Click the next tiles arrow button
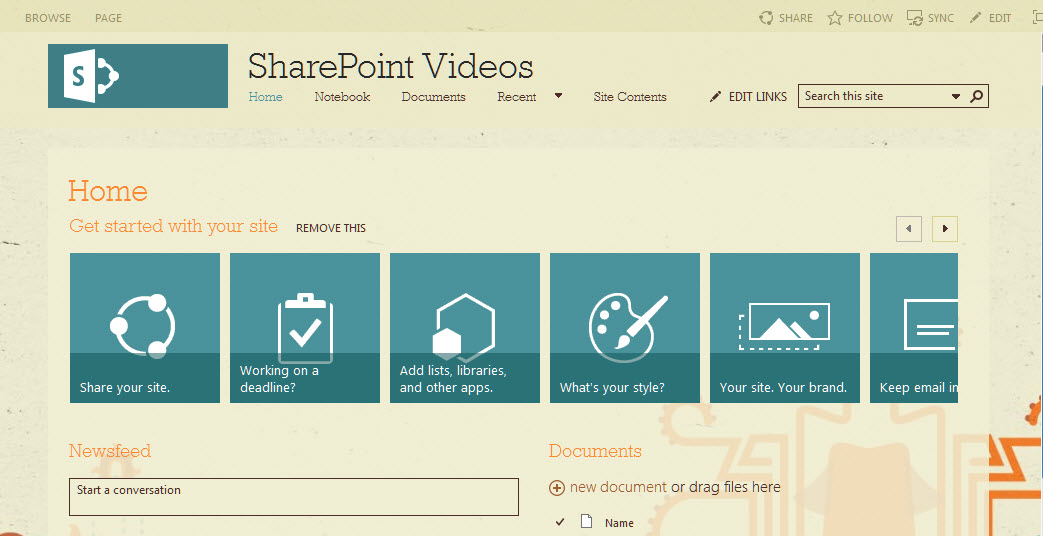Image resolution: width=1043 pixels, height=536 pixels. (945, 229)
